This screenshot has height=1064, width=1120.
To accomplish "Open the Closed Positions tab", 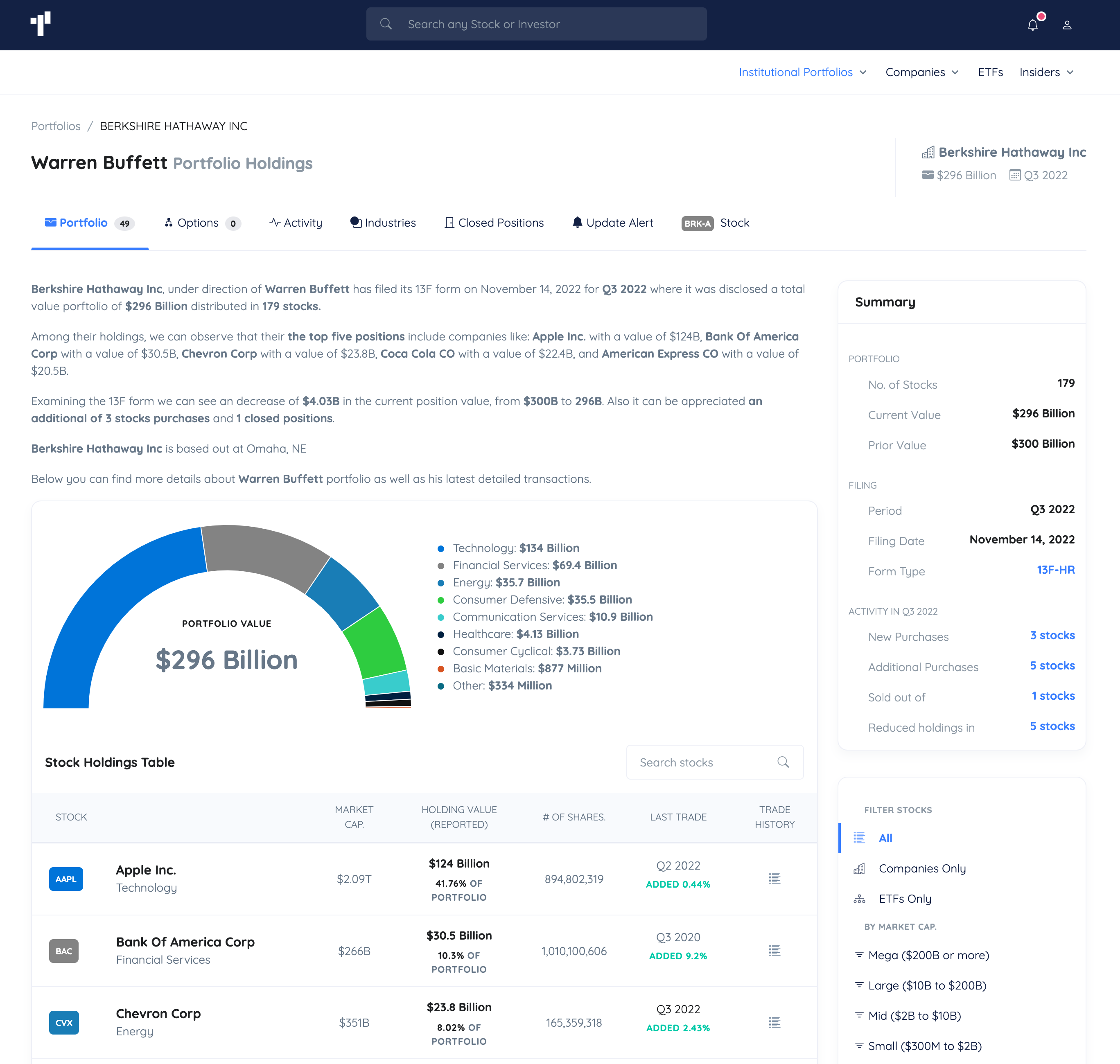I will (494, 223).
